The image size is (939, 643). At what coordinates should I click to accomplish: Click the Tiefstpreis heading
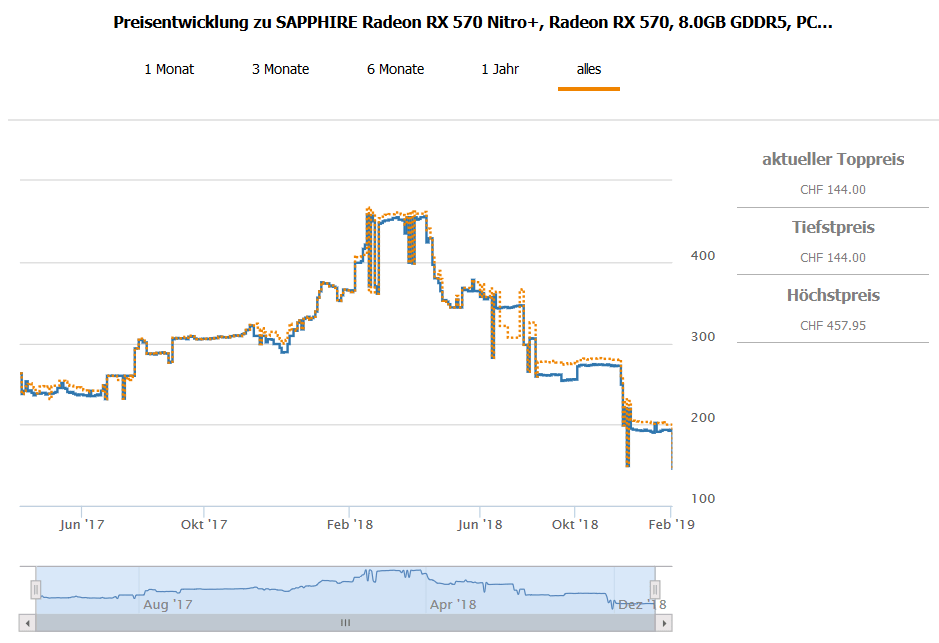coord(833,228)
